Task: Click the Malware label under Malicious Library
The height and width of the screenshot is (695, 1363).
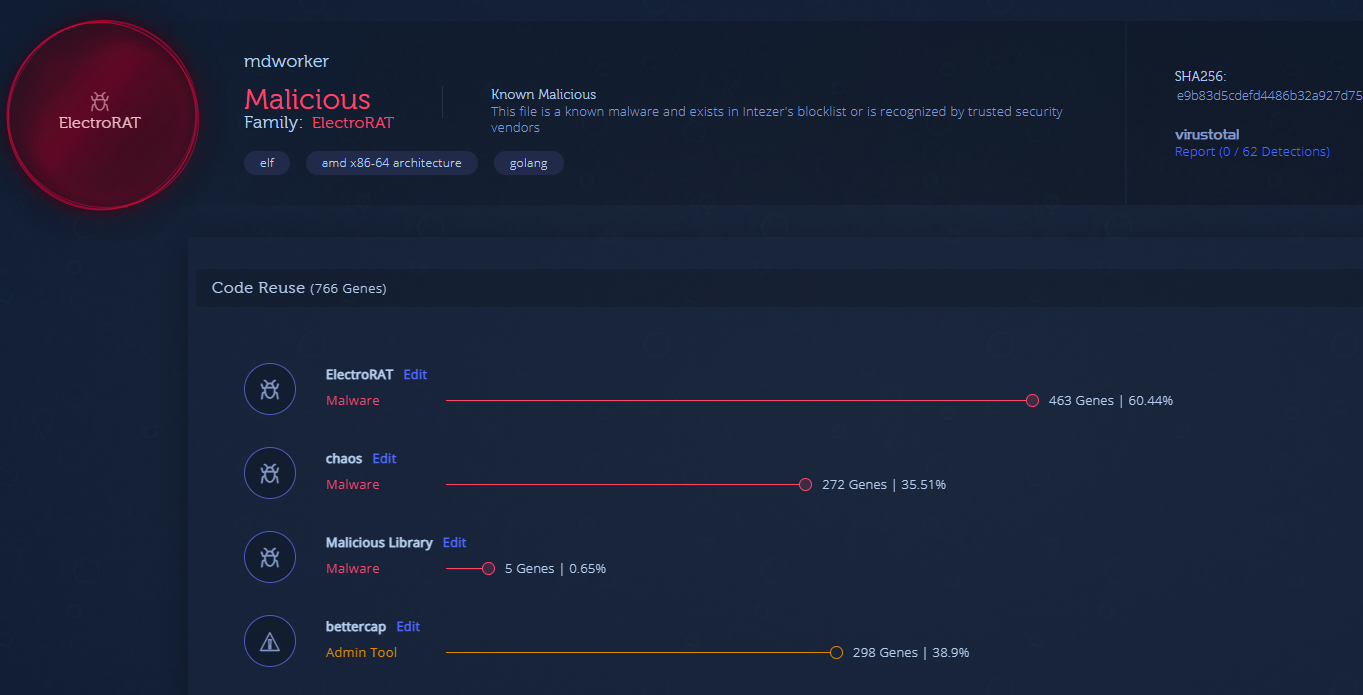Action: click(352, 568)
